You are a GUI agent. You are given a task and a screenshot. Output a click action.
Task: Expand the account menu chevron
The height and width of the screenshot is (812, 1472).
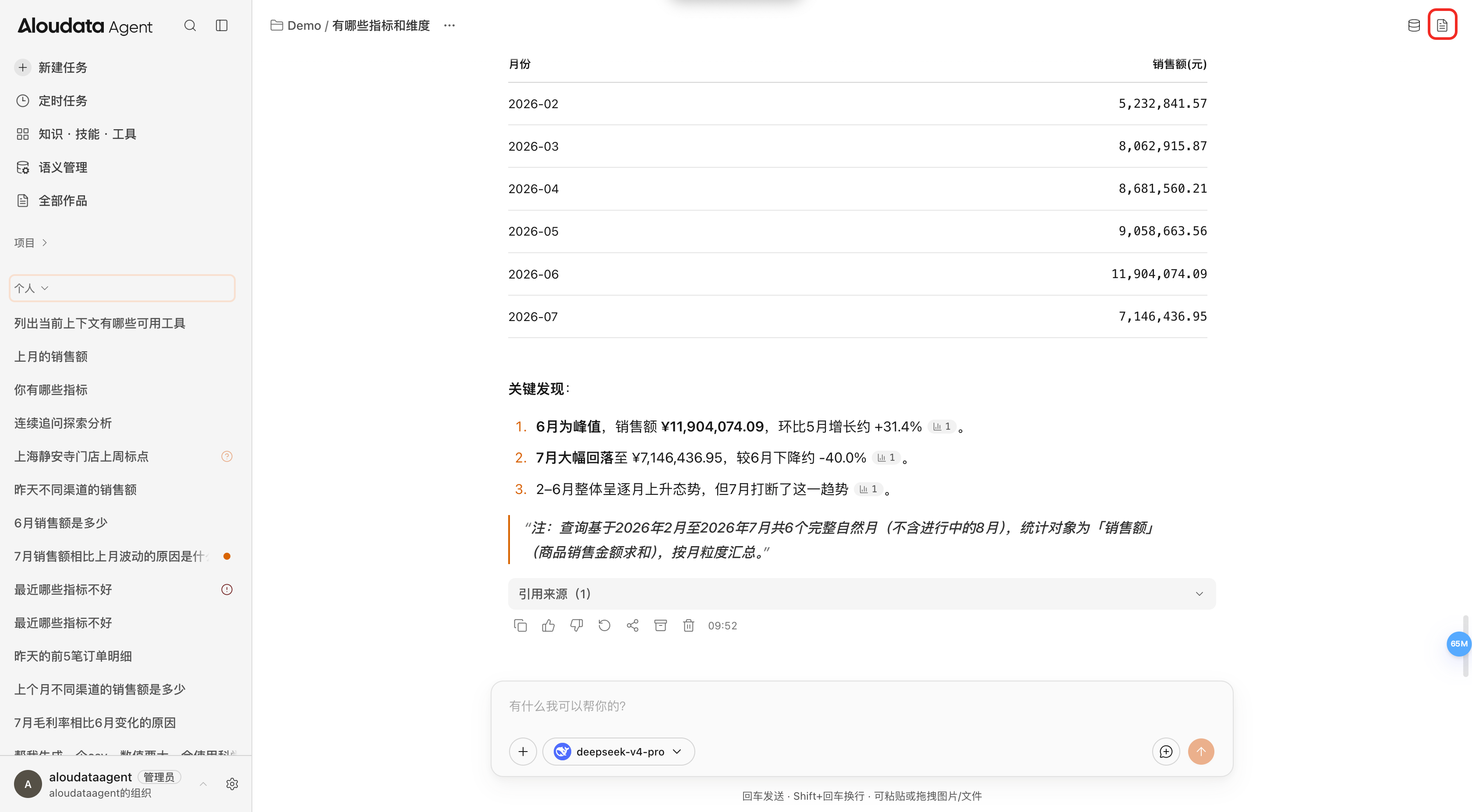[x=203, y=784]
